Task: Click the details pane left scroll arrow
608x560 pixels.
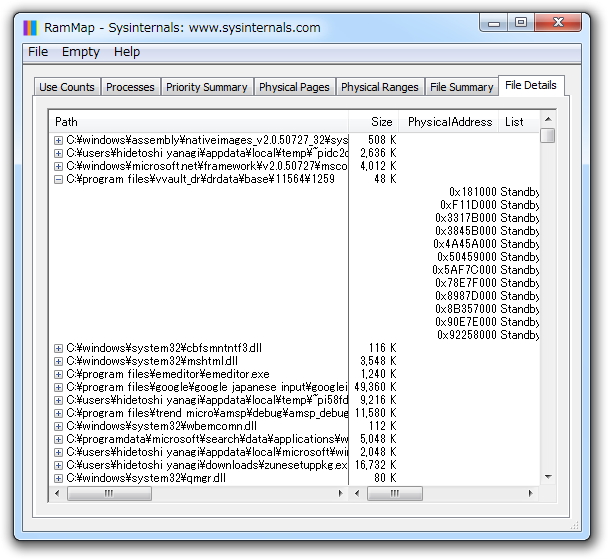Action: point(357,493)
